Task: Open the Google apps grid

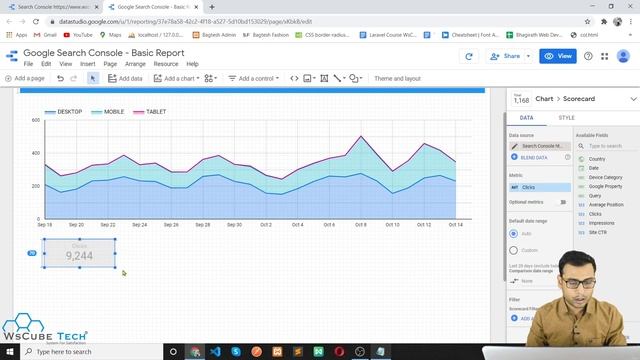Action: tap(604, 56)
